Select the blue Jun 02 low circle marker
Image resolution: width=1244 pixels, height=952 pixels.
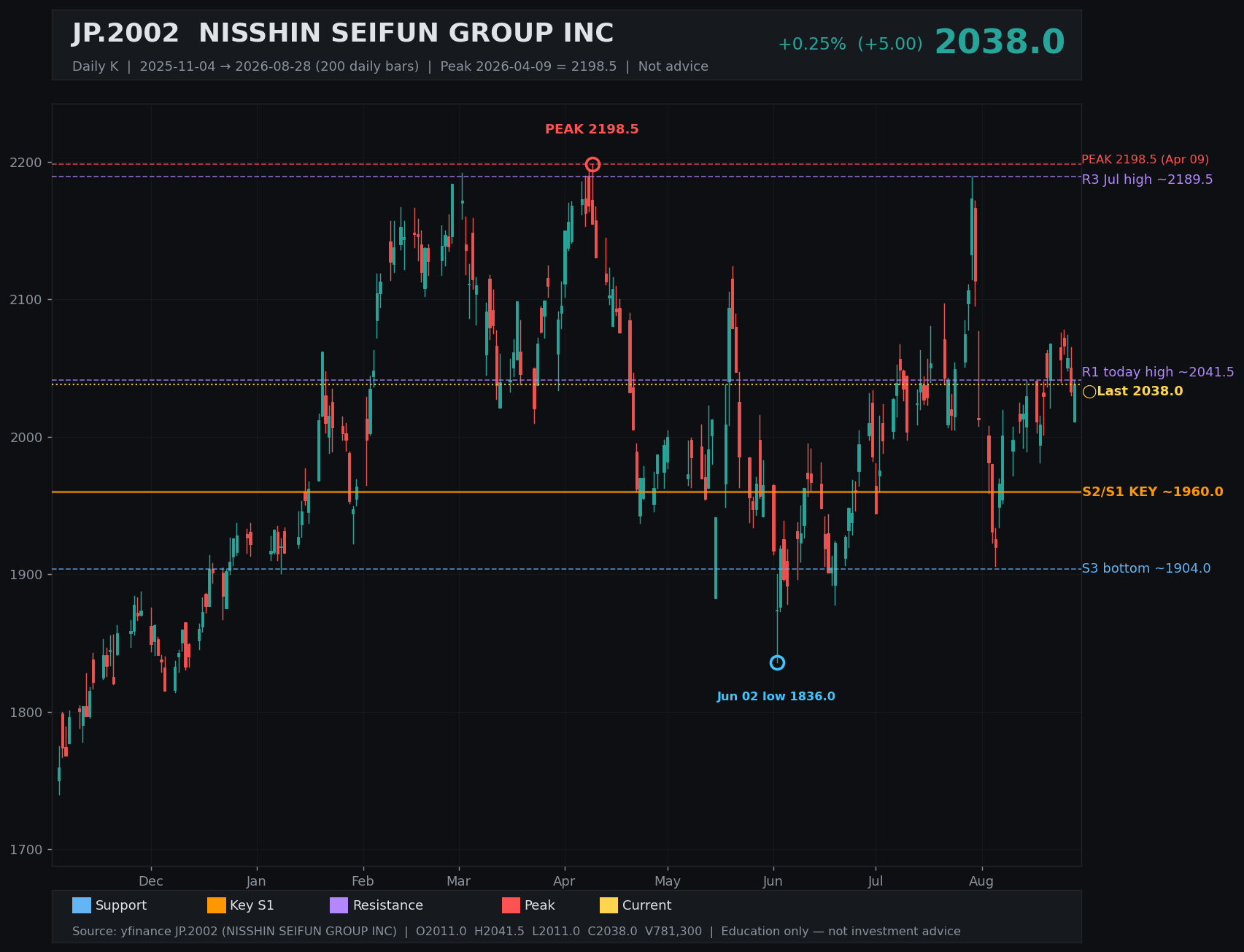(777, 662)
